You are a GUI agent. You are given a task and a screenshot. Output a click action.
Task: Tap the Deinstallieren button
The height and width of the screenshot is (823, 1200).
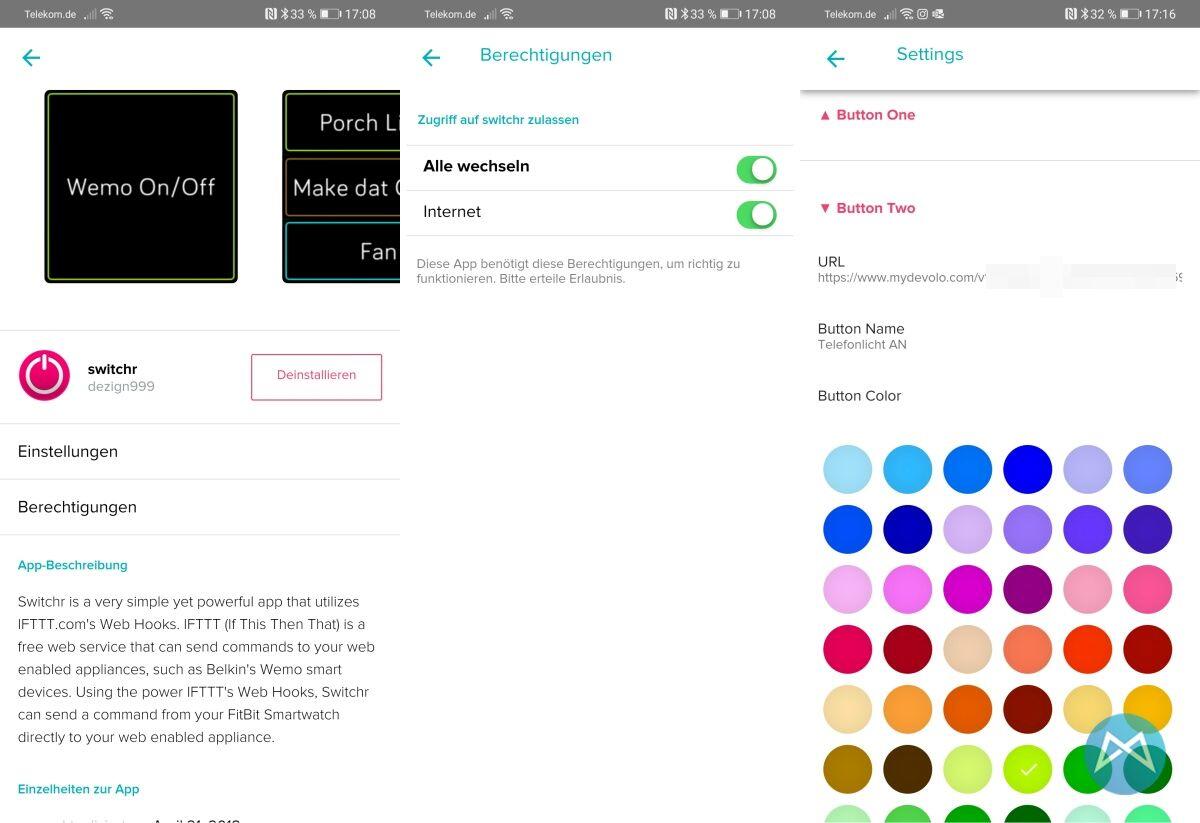click(x=316, y=376)
